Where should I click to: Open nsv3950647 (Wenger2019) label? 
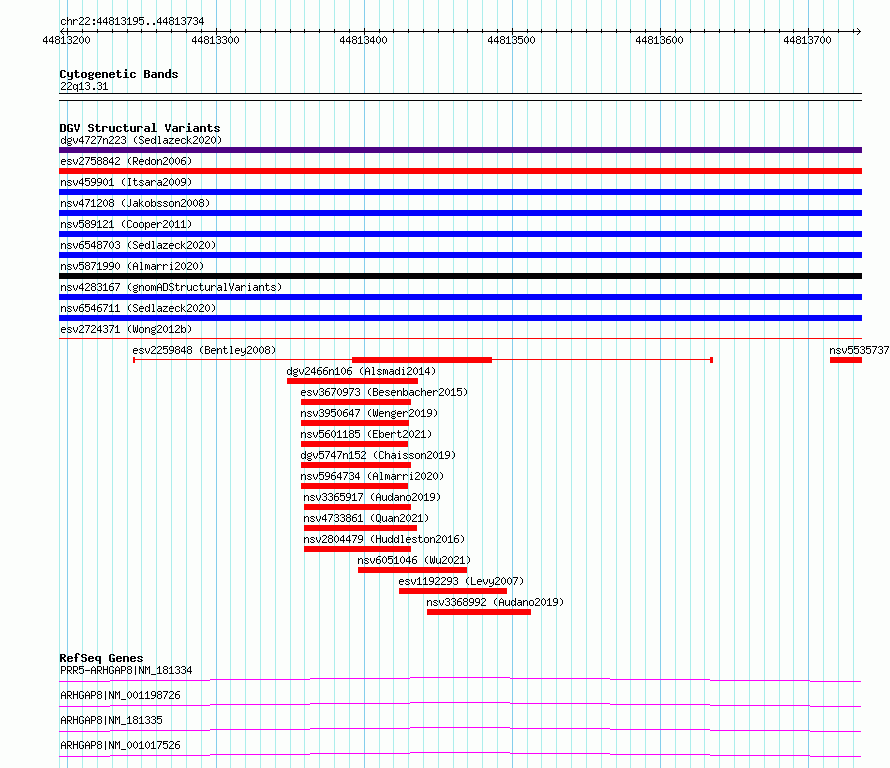(x=370, y=413)
